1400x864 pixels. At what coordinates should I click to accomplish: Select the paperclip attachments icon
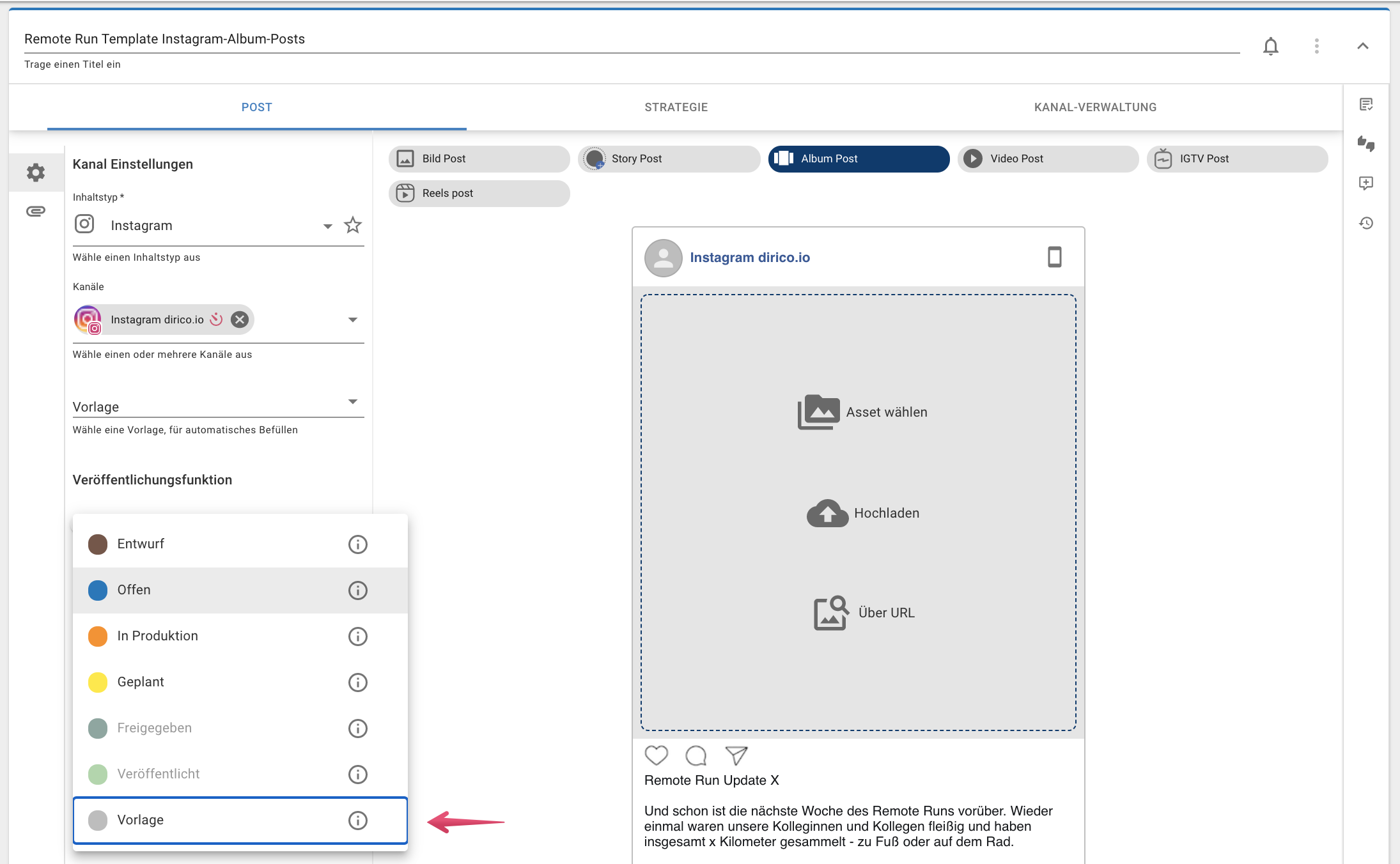(36, 212)
